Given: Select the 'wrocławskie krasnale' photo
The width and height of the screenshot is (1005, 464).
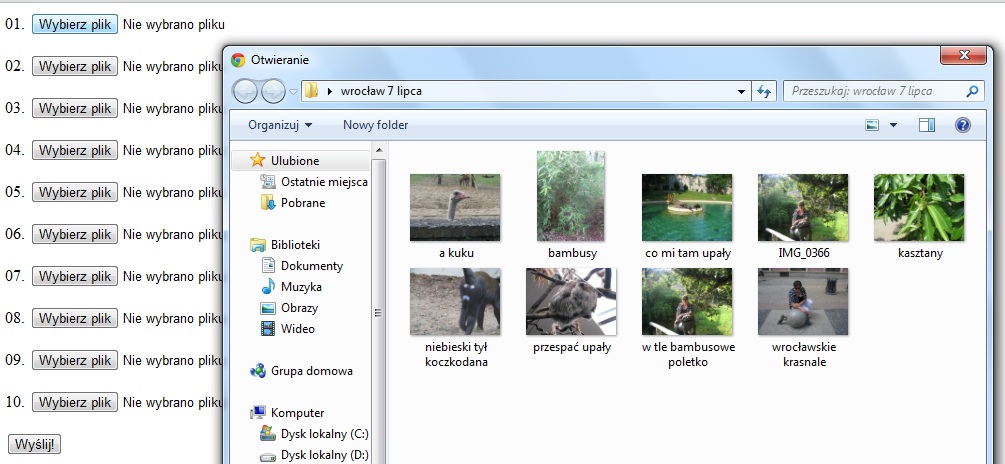Looking at the screenshot, I should [803, 301].
